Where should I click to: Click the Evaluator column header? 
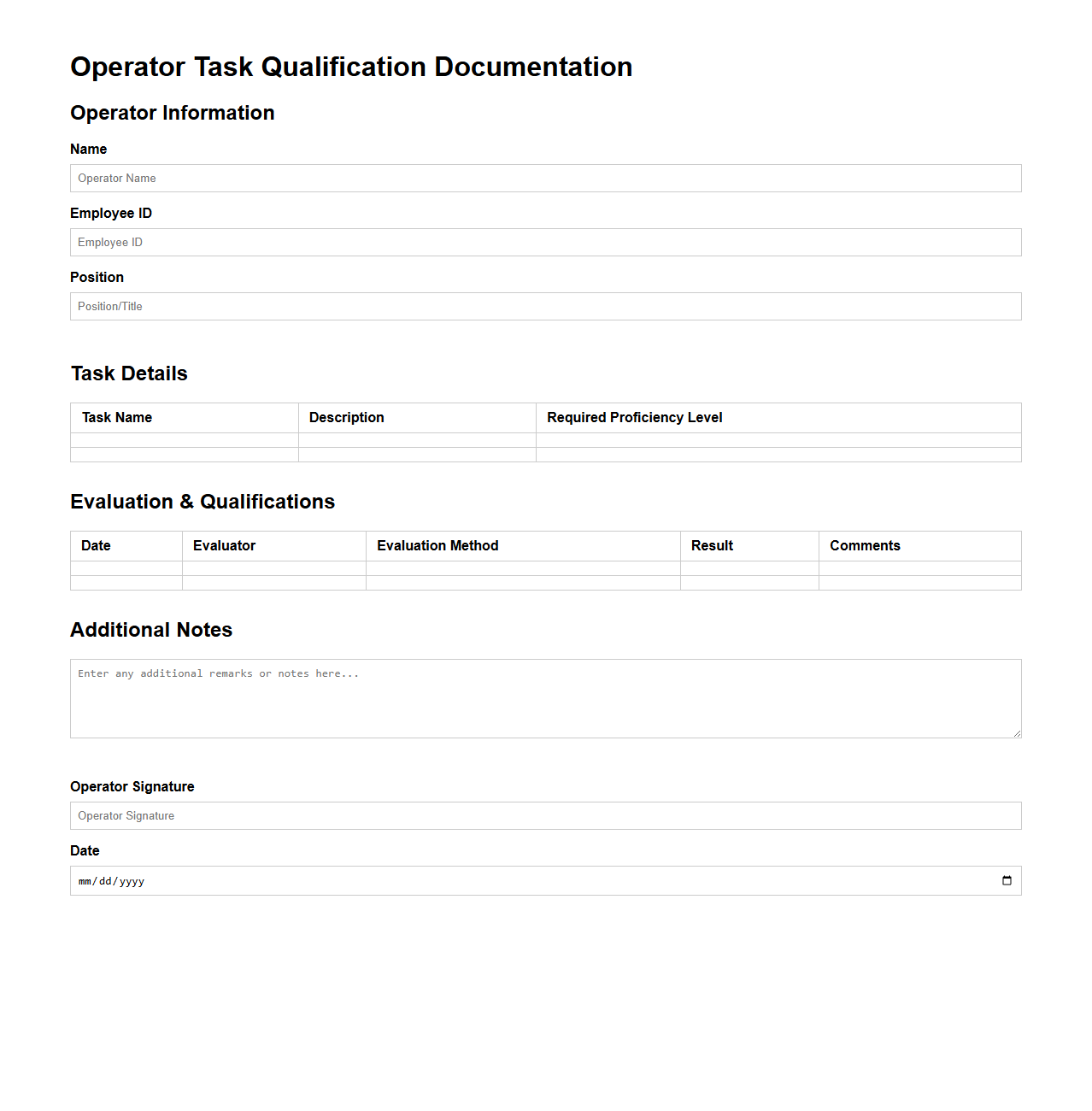point(224,545)
